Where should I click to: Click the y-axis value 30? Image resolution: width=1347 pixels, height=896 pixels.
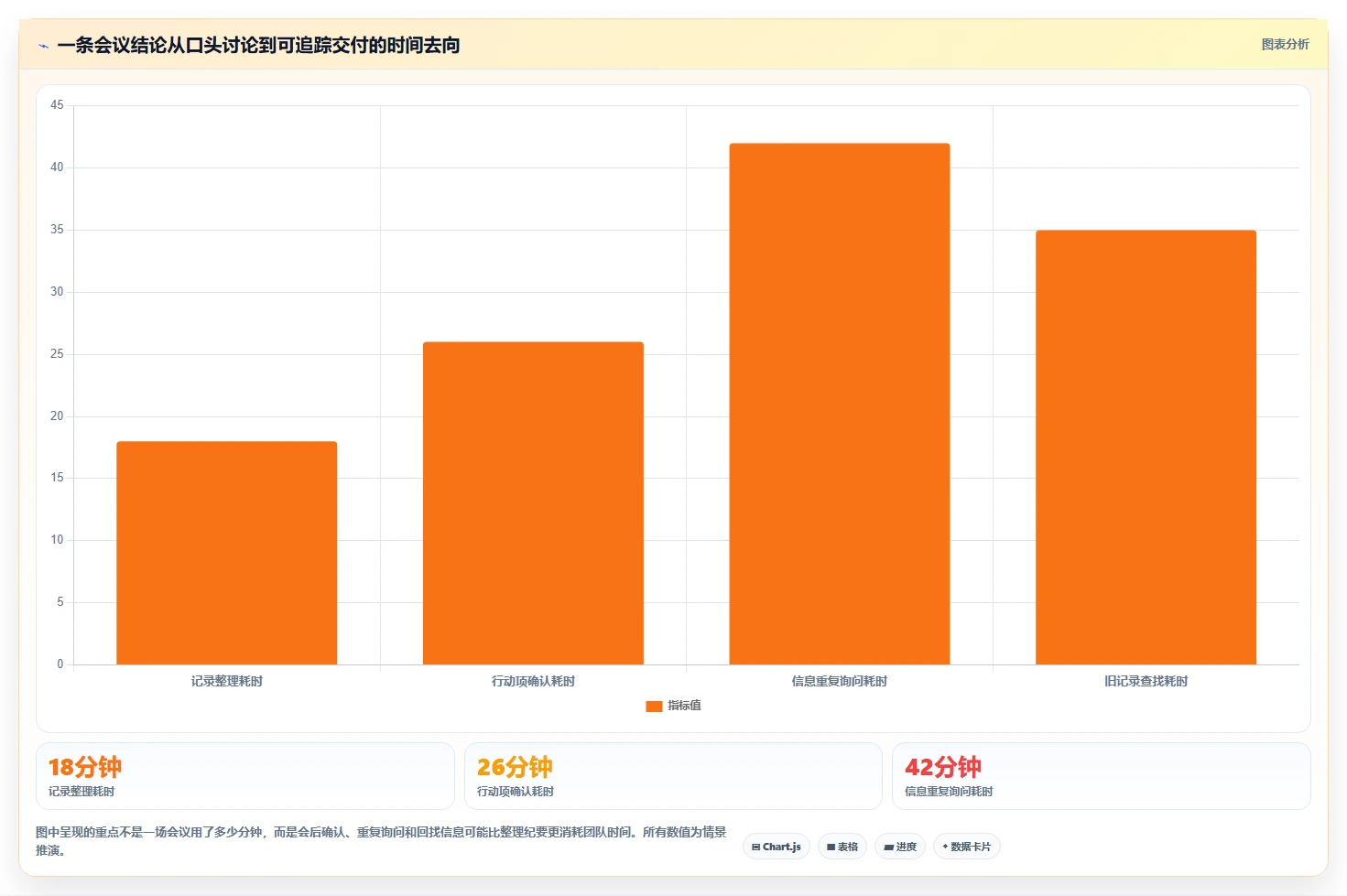click(57, 292)
